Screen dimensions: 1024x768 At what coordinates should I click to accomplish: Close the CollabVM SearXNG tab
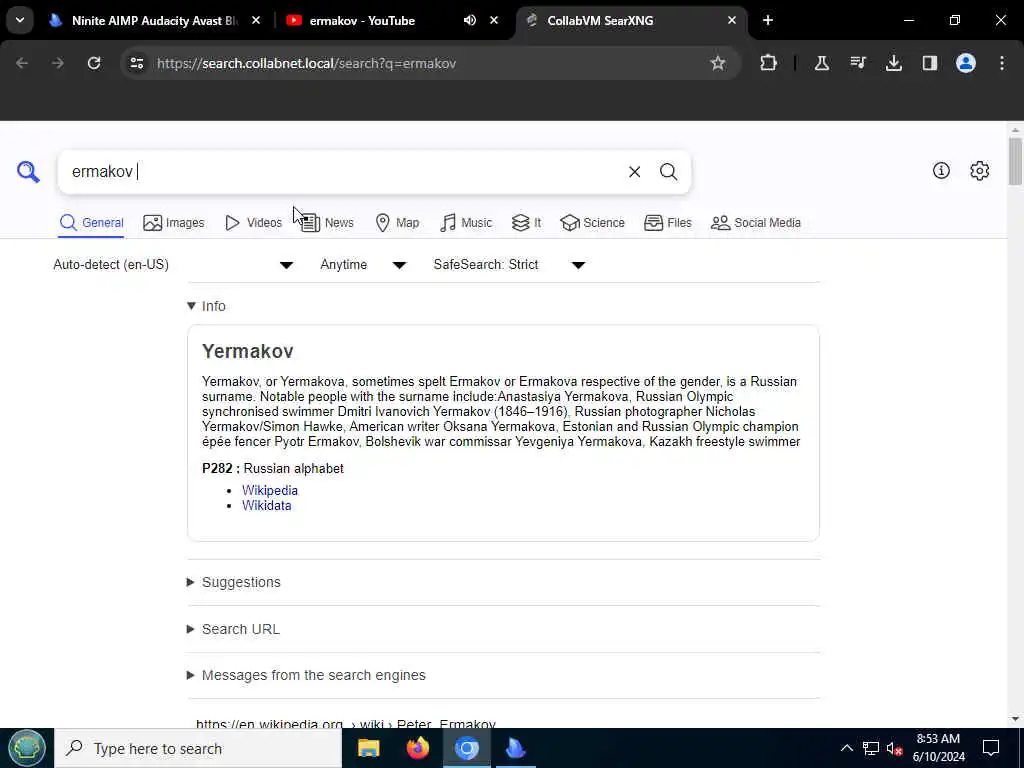(x=731, y=21)
